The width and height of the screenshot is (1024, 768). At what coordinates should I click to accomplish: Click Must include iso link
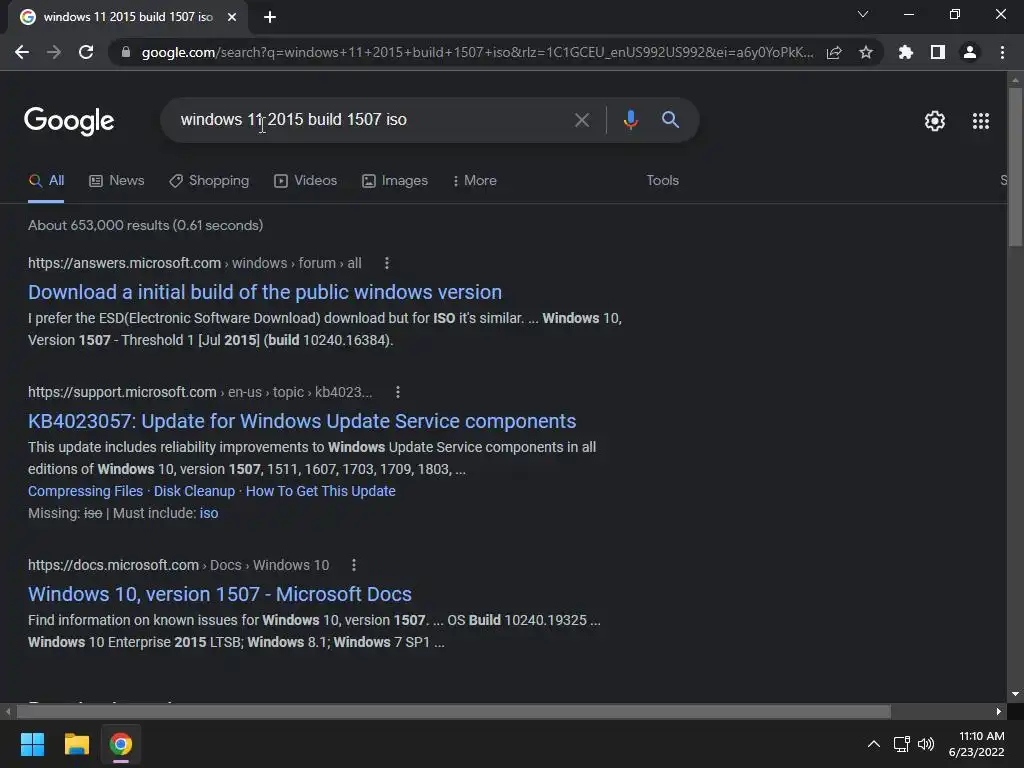click(209, 513)
